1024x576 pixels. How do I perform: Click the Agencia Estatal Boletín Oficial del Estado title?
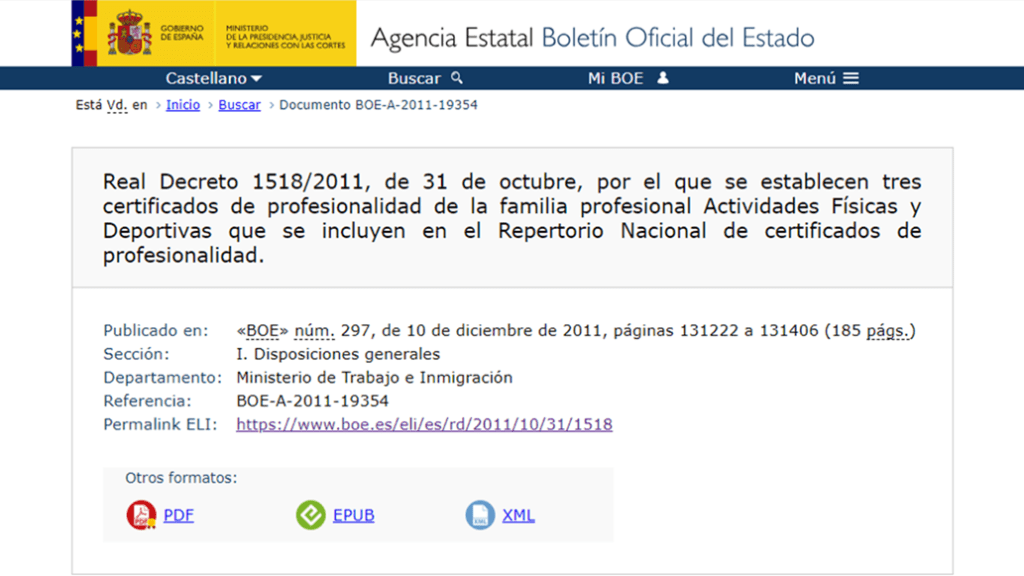point(592,38)
